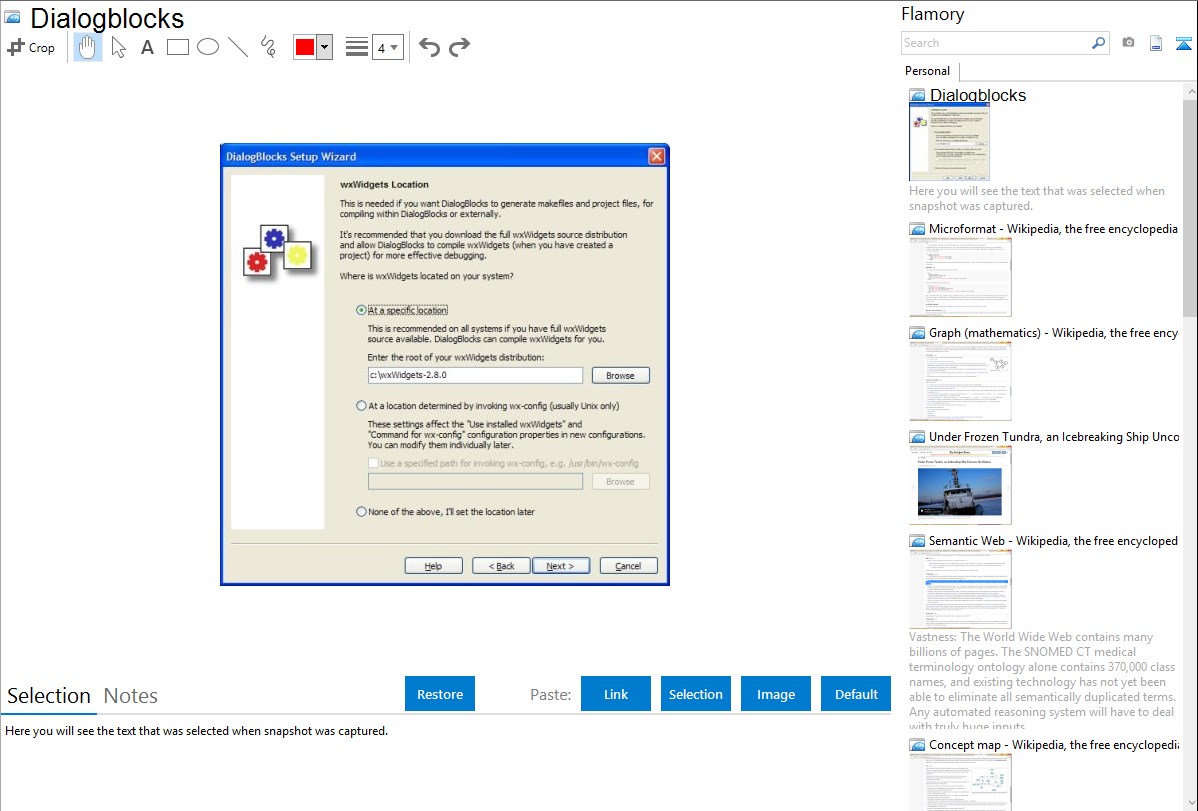Image resolution: width=1198 pixels, height=811 pixels.
Task: Switch to the Personal tab
Action: coord(928,70)
